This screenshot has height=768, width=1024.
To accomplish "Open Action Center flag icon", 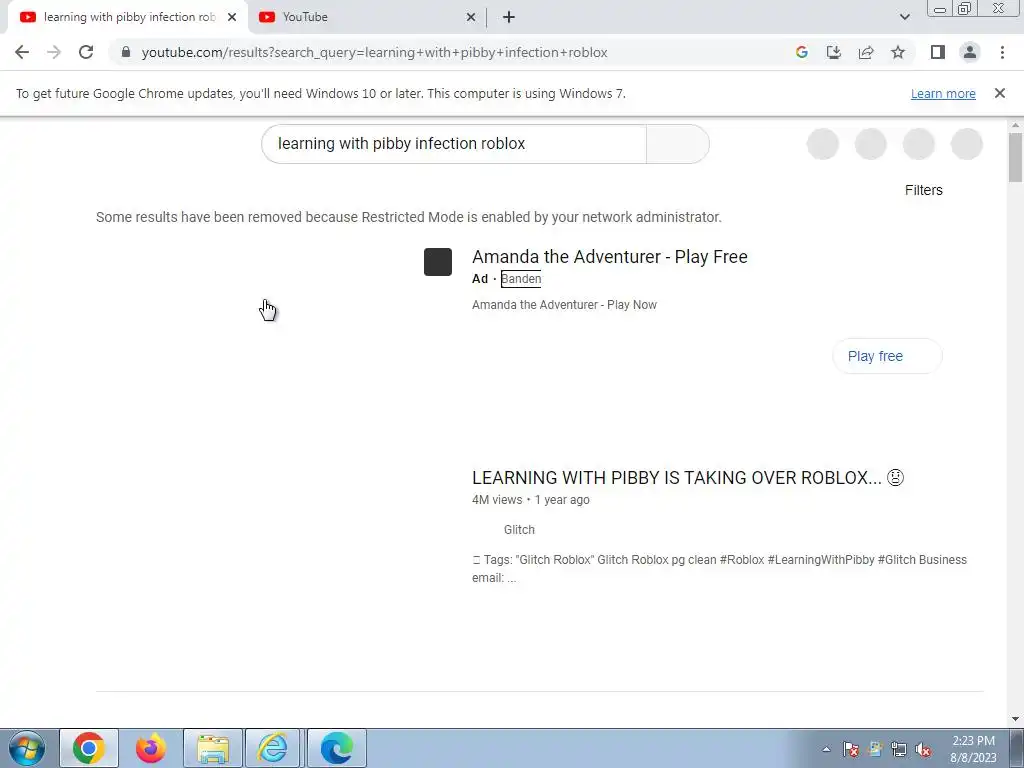I will pos(850,749).
